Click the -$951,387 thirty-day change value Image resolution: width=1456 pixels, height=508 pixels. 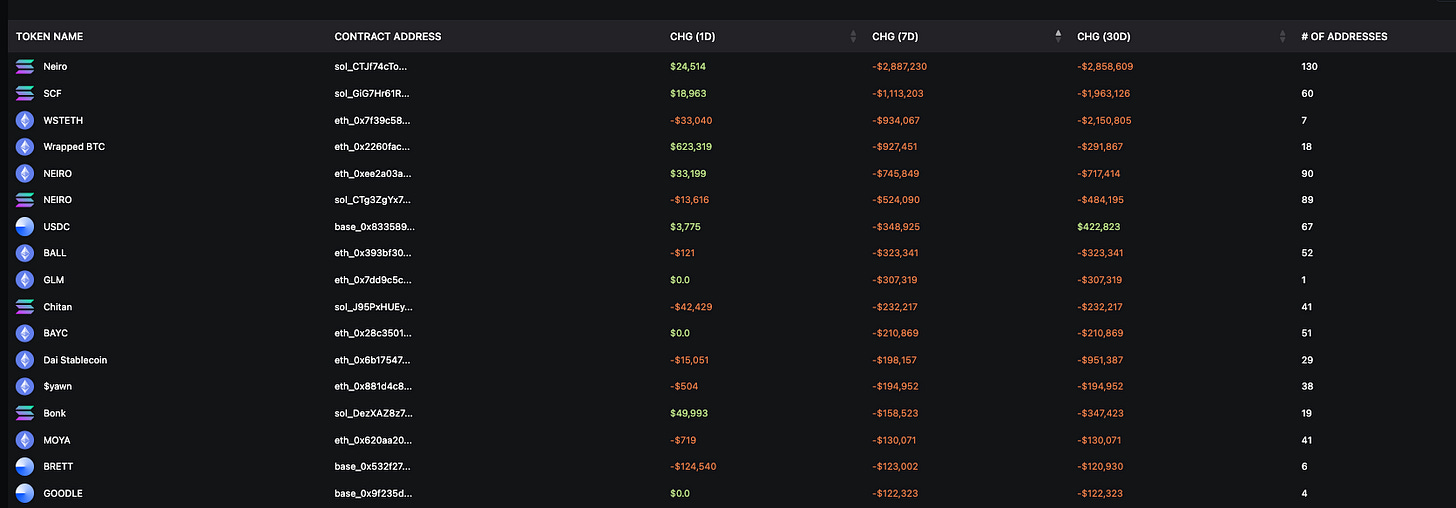tap(1101, 360)
